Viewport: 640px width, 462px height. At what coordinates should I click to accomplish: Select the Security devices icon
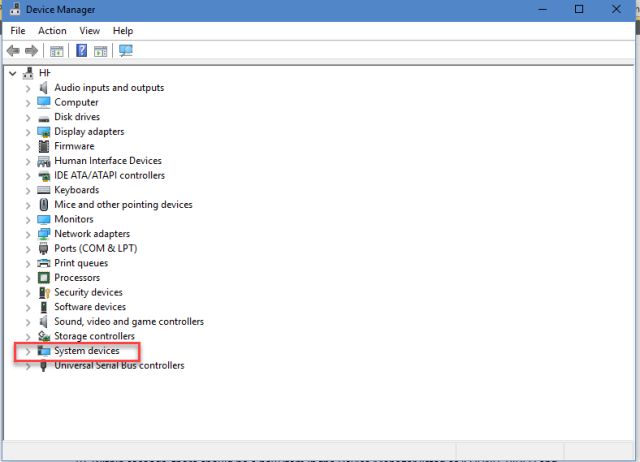point(44,293)
